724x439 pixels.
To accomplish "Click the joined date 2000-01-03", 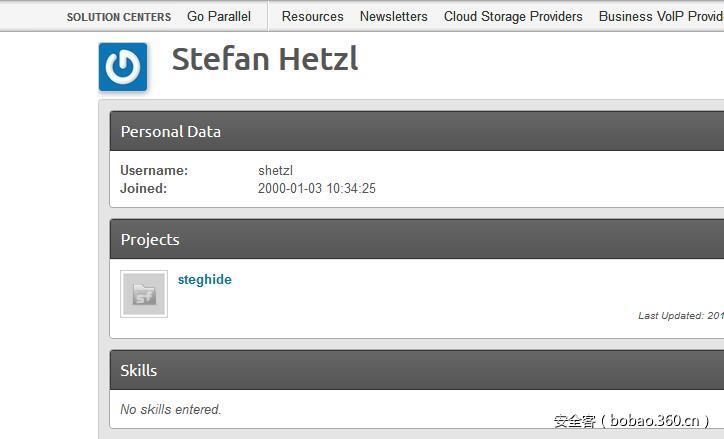I will 317,188.
